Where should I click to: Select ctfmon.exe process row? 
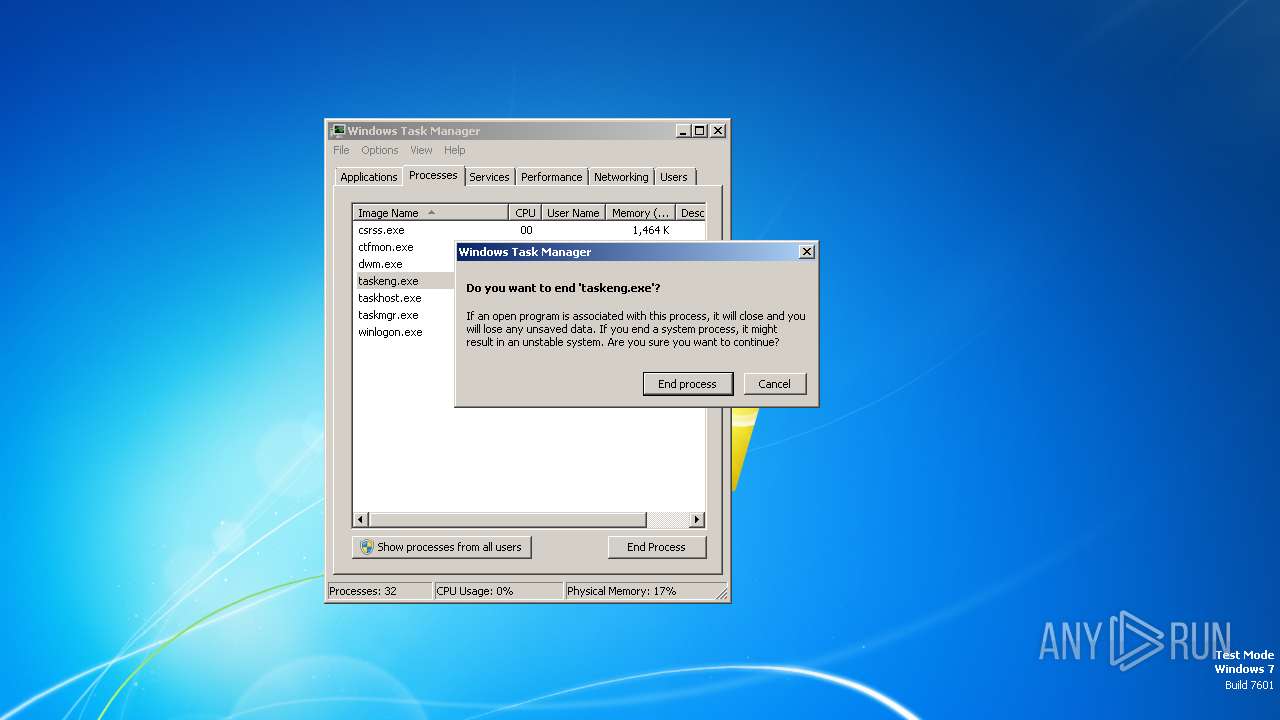click(x=404, y=247)
